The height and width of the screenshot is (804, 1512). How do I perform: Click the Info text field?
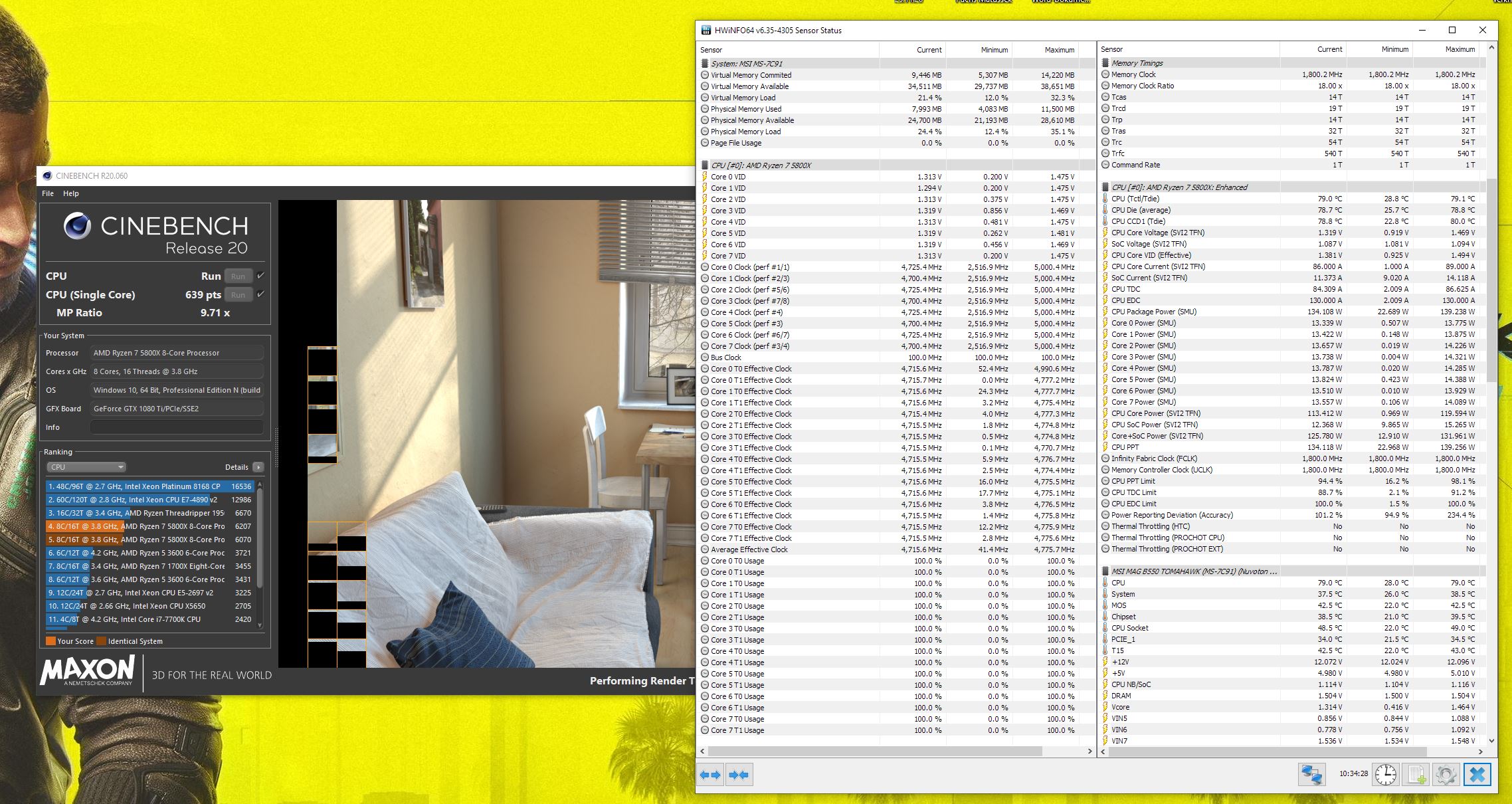(x=177, y=427)
